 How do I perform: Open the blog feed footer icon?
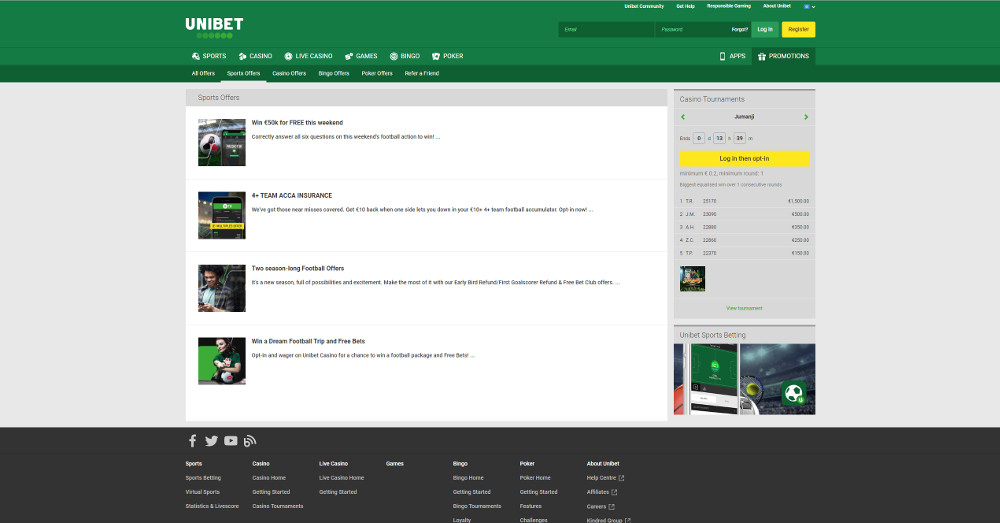tap(250, 441)
